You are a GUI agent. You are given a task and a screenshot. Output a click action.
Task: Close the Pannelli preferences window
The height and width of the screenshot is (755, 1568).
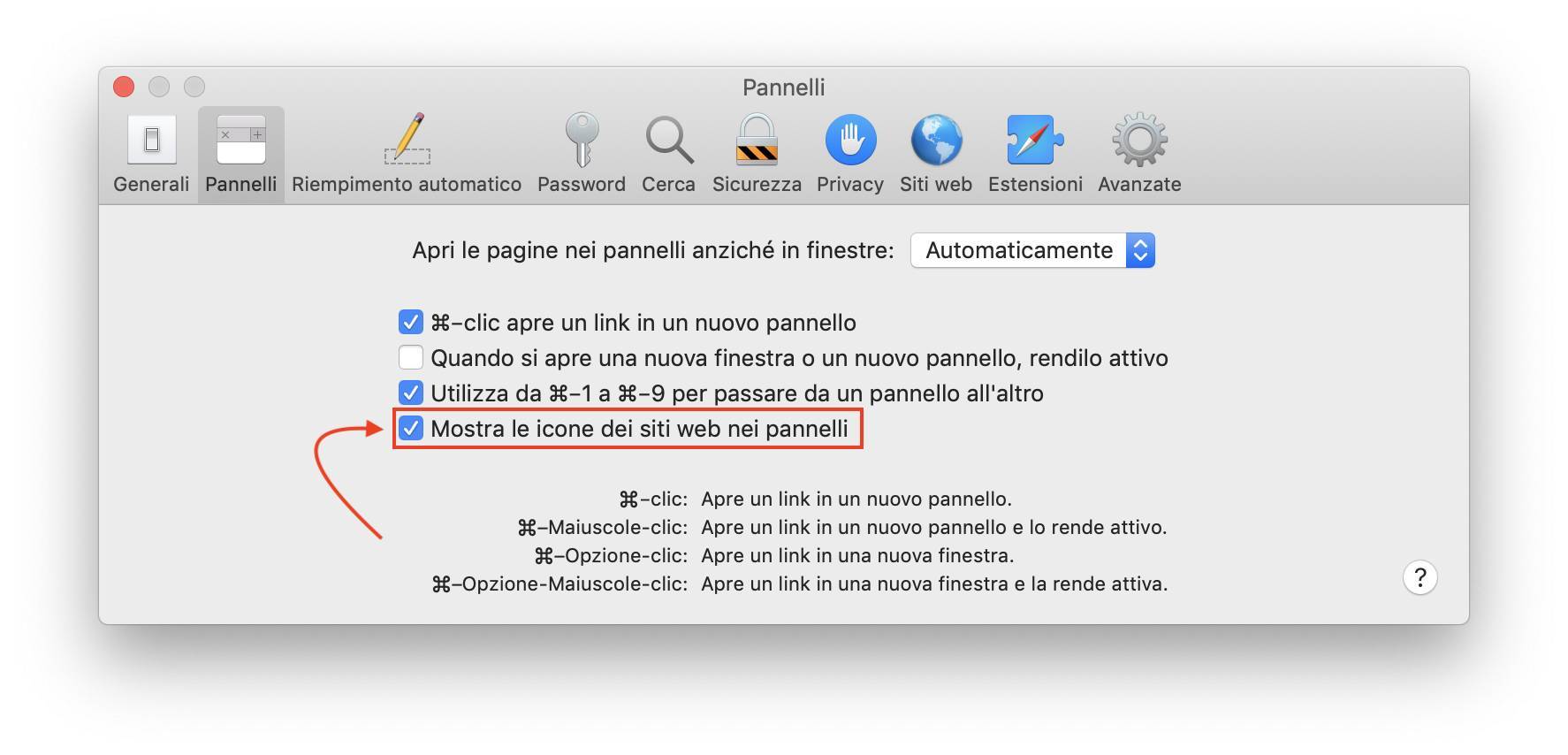124,87
